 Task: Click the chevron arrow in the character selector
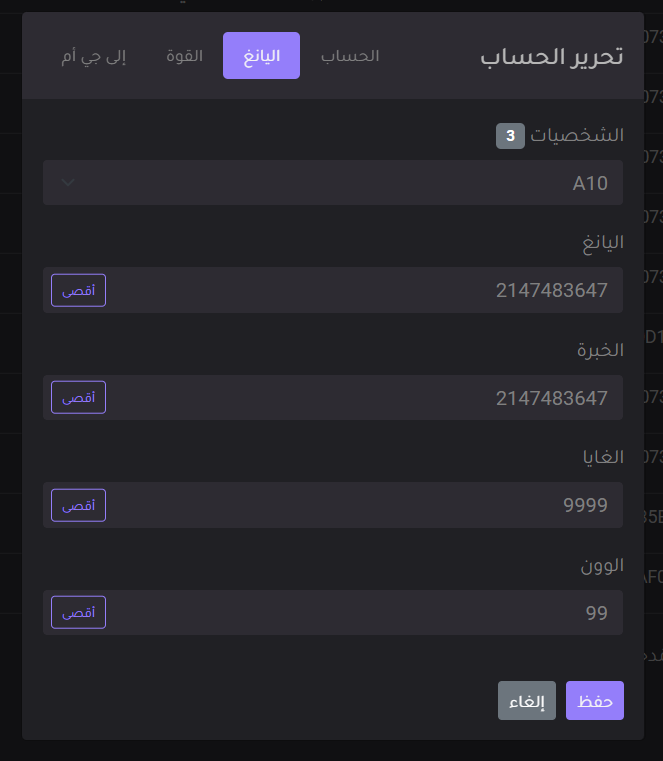pos(68,182)
